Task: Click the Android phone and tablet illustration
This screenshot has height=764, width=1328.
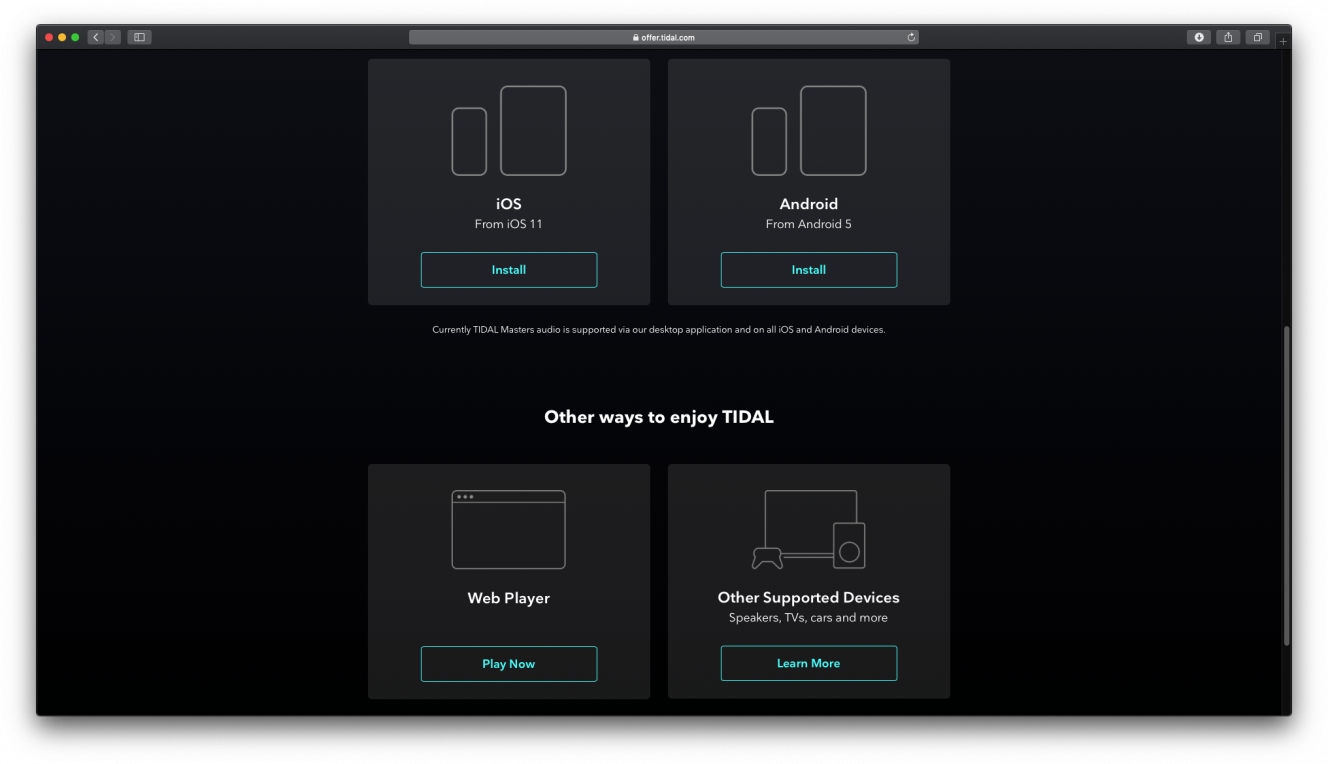Action: (x=809, y=131)
